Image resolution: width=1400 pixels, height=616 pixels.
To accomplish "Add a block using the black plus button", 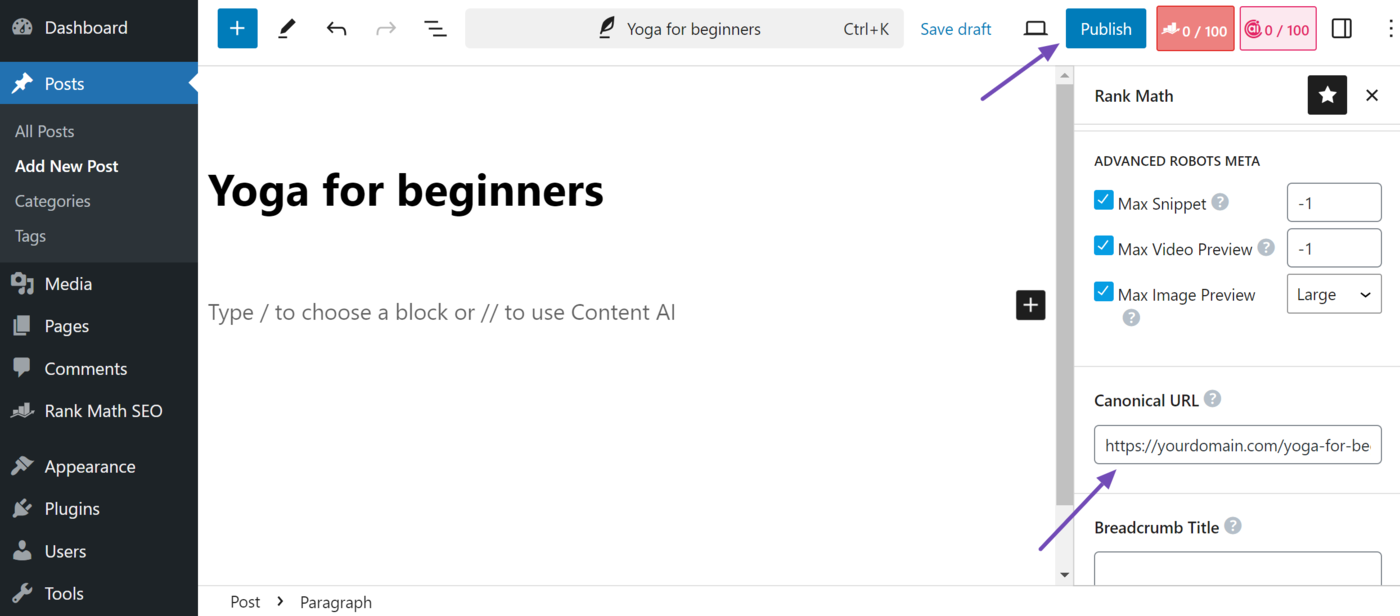I will [1031, 305].
